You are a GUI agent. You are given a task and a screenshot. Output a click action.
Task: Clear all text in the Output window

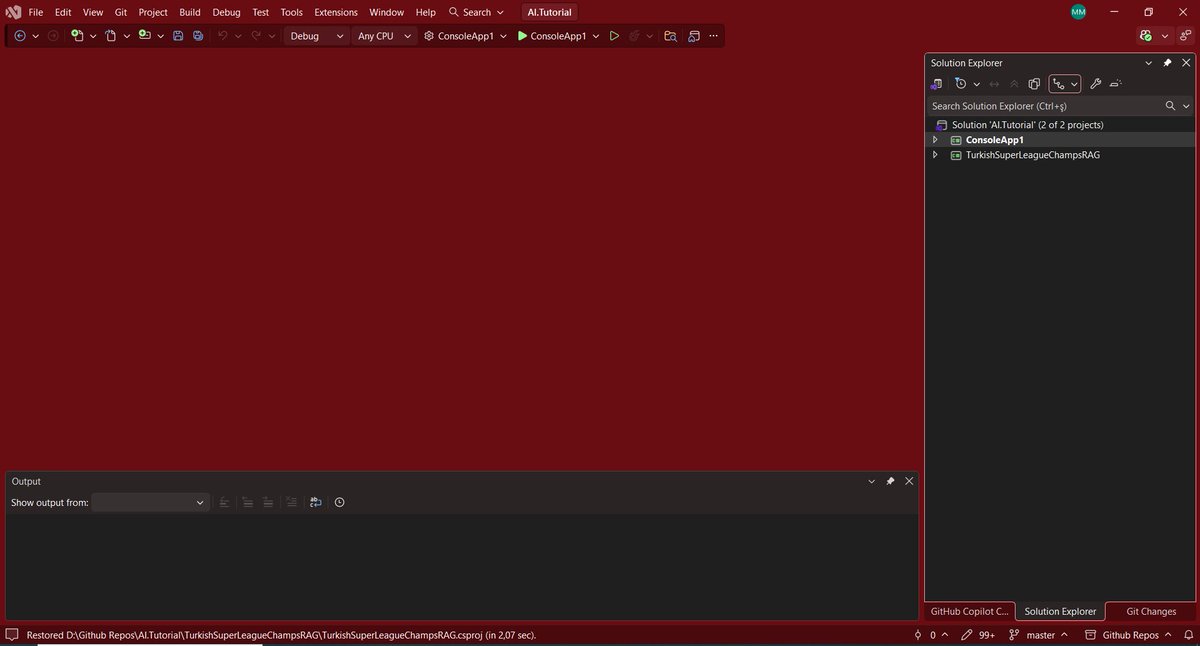tap(291, 502)
